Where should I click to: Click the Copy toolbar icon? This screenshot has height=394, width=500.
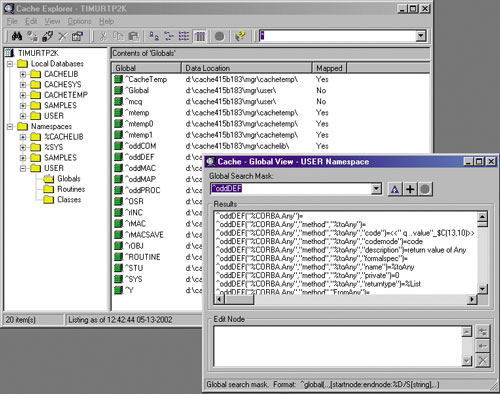[x=118, y=36]
